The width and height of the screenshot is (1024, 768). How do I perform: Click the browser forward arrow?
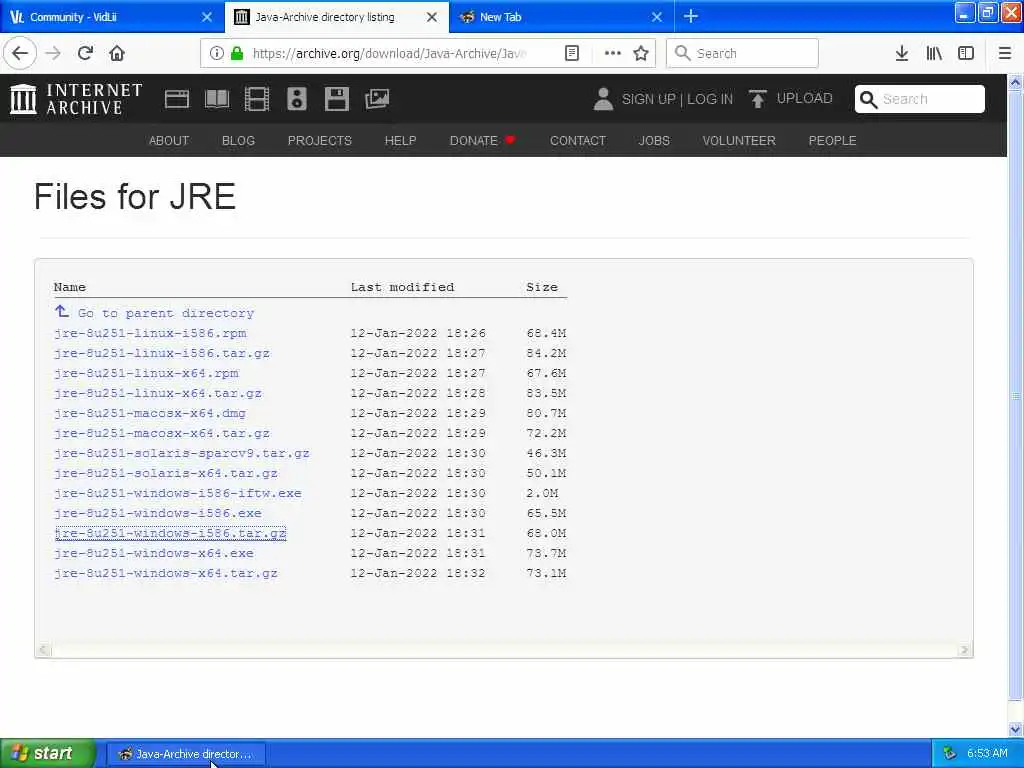pos(53,53)
